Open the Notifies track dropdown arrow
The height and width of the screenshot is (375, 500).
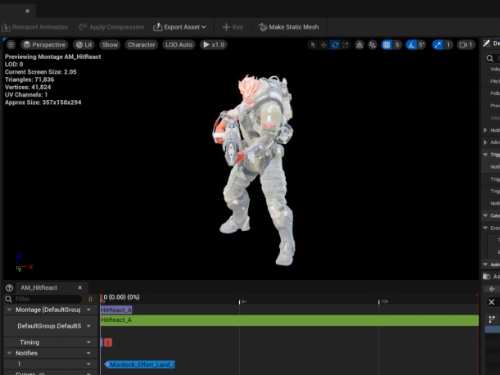click(x=88, y=353)
